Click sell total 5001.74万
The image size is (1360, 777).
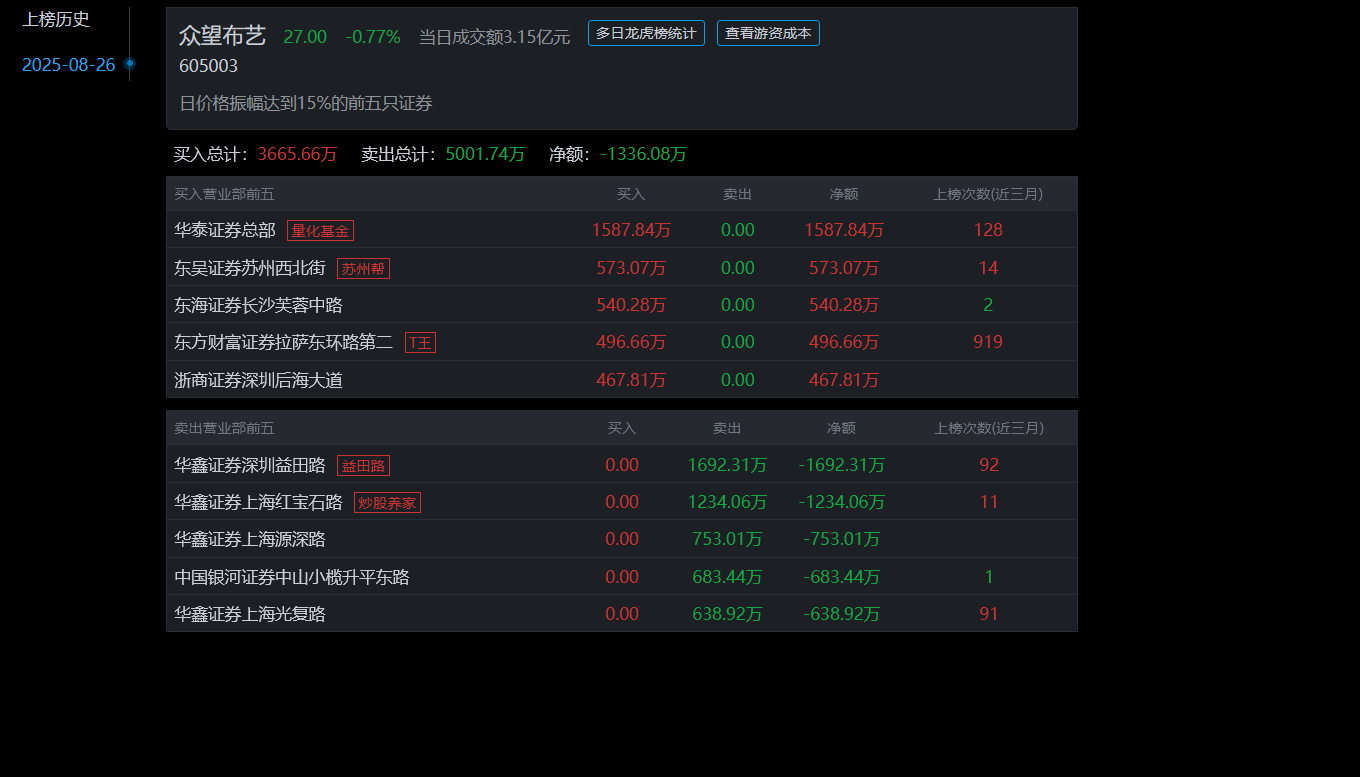click(x=485, y=154)
